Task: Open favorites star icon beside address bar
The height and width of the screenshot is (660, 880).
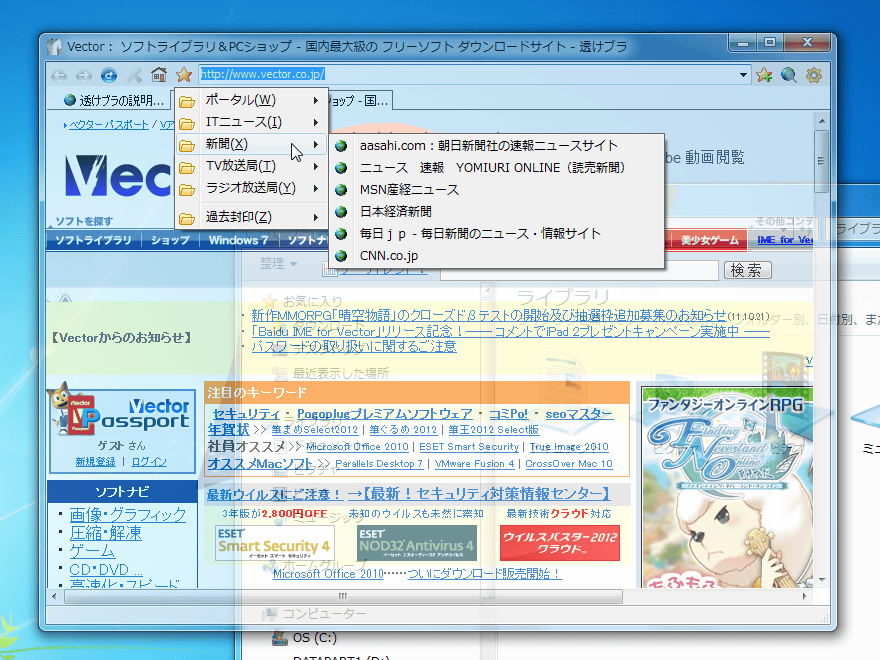Action: click(x=184, y=75)
